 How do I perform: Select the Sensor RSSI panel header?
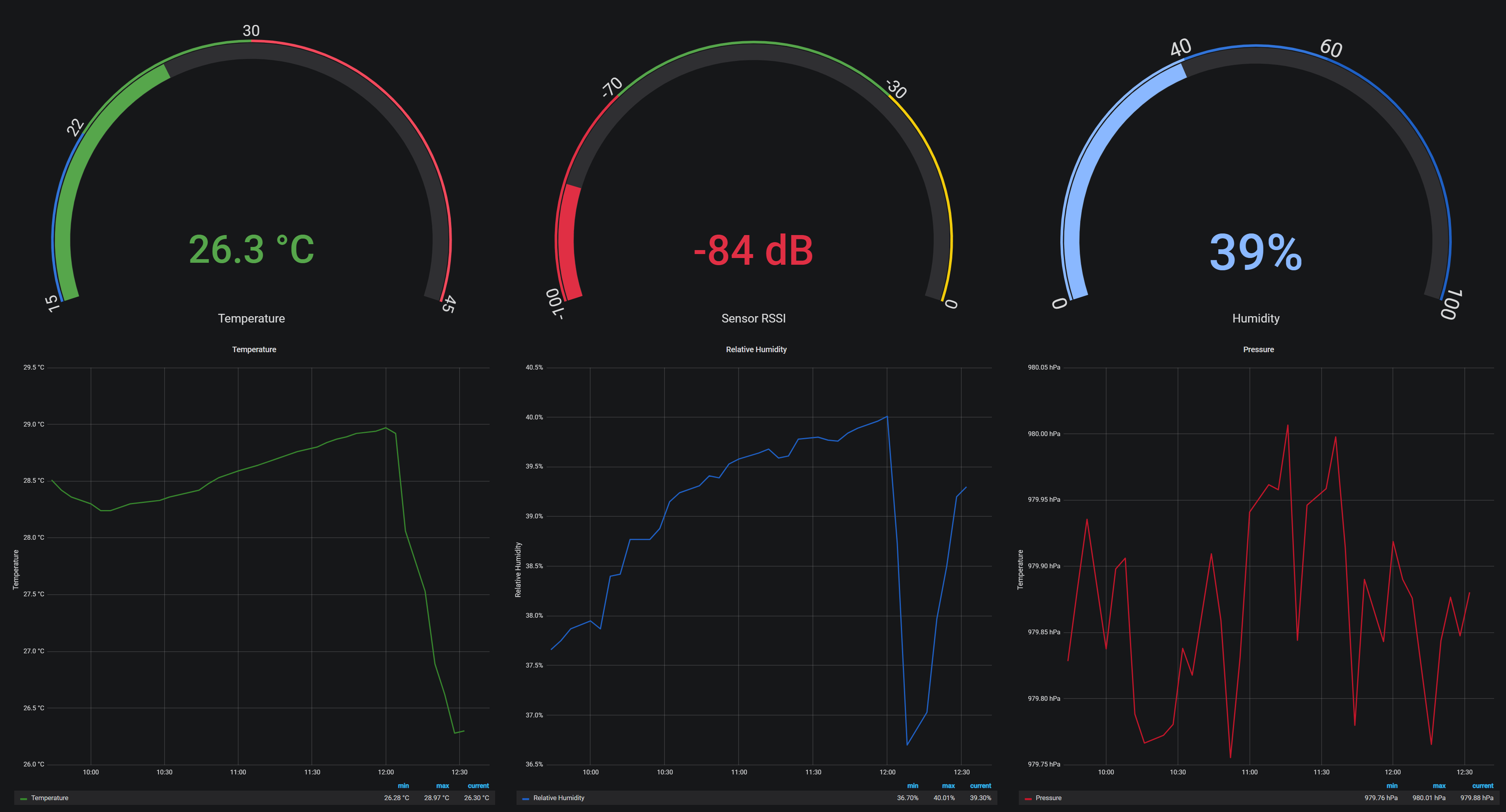click(753, 319)
